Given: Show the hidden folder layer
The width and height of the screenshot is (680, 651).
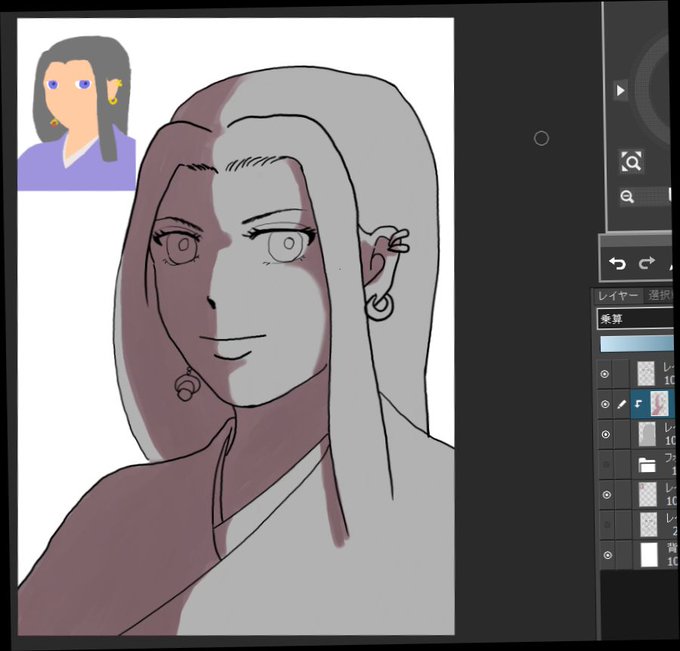Looking at the screenshot, I should click(x=606, y=465).
